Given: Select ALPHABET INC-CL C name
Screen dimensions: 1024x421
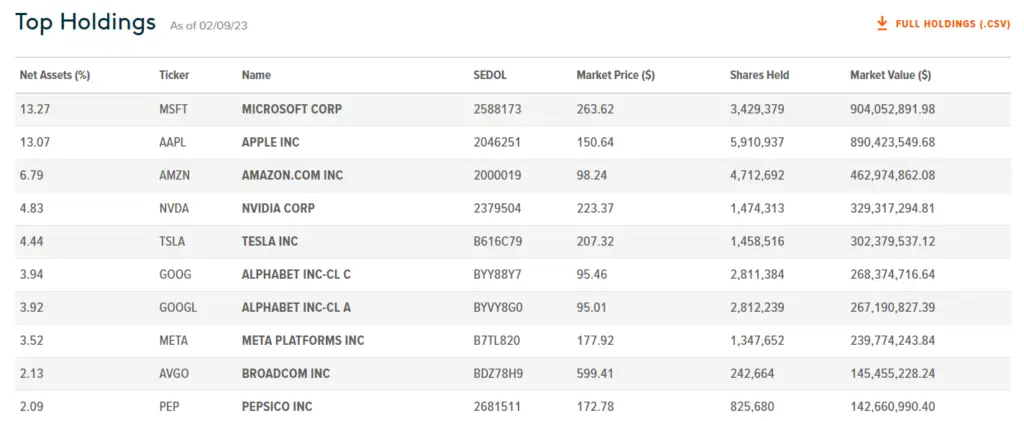Looking at the screenshot, I should click(296, 275).
